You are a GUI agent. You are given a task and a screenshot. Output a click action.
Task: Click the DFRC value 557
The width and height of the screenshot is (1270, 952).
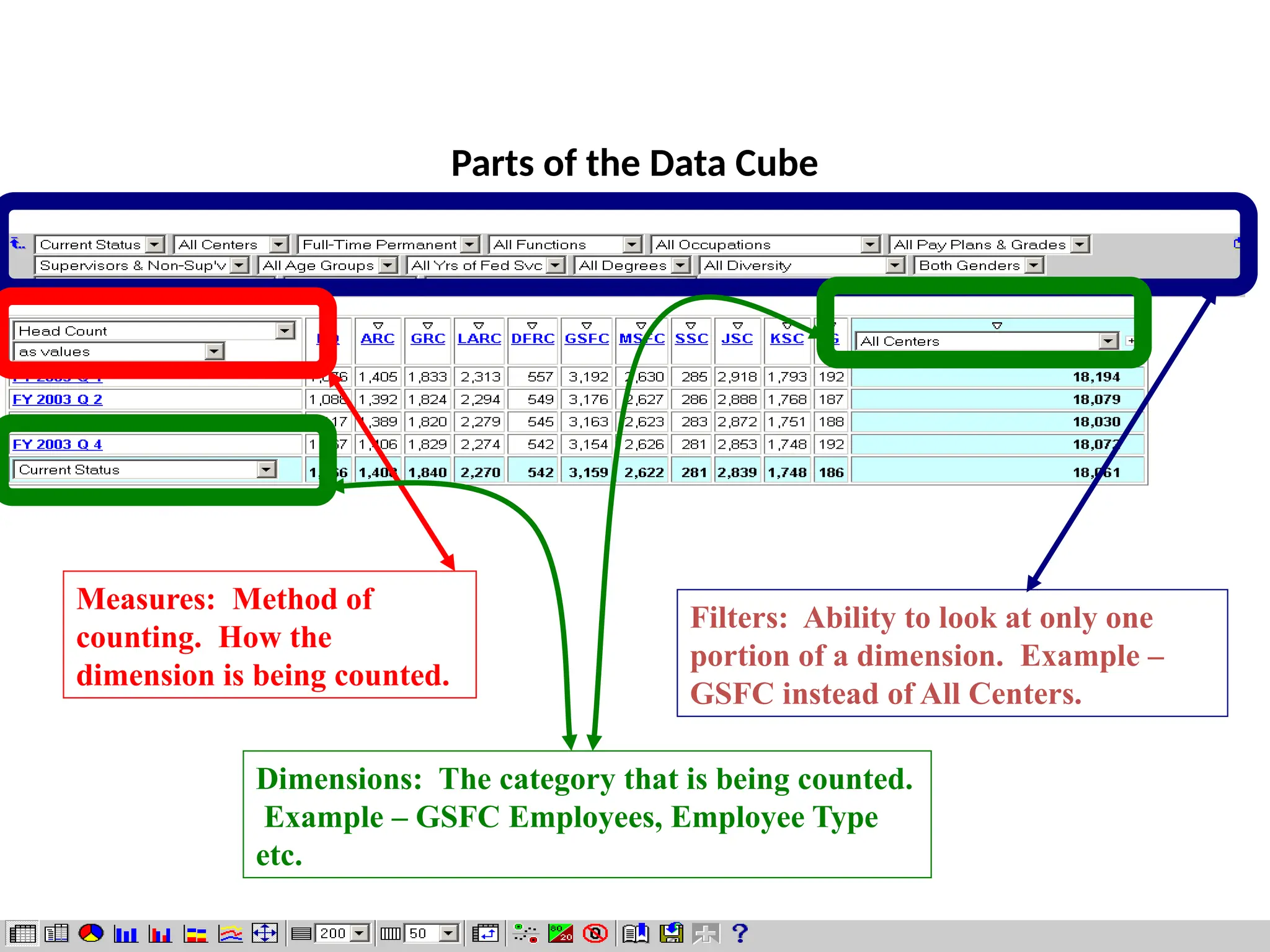pos(540,377)
